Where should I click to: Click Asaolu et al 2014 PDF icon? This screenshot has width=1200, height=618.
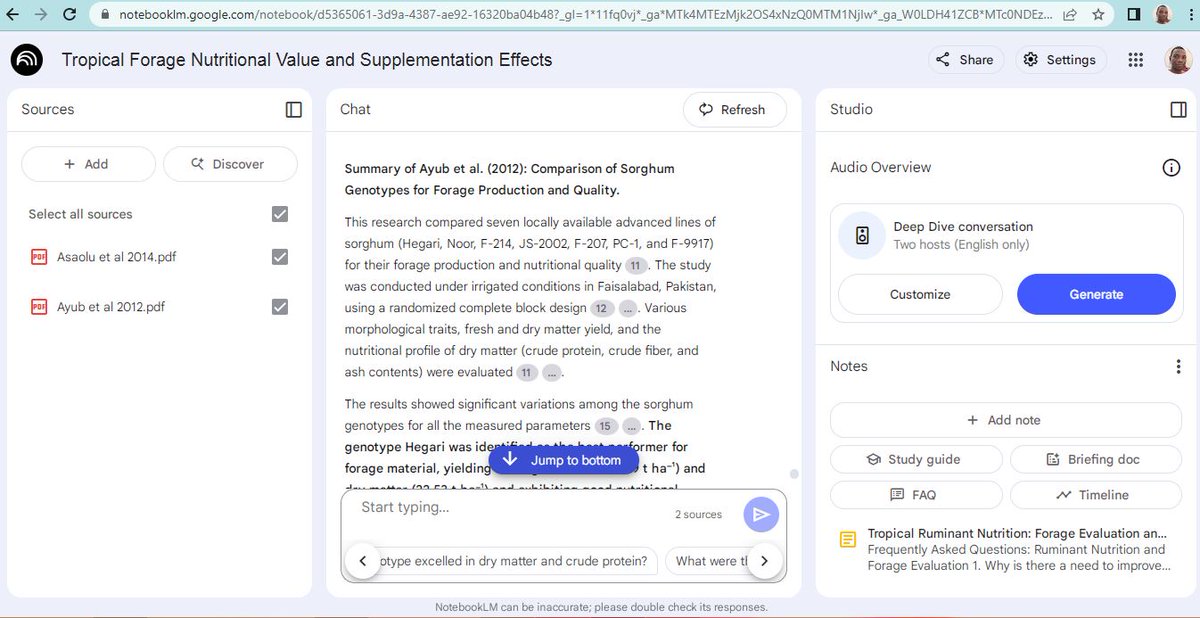click(39, 257)
